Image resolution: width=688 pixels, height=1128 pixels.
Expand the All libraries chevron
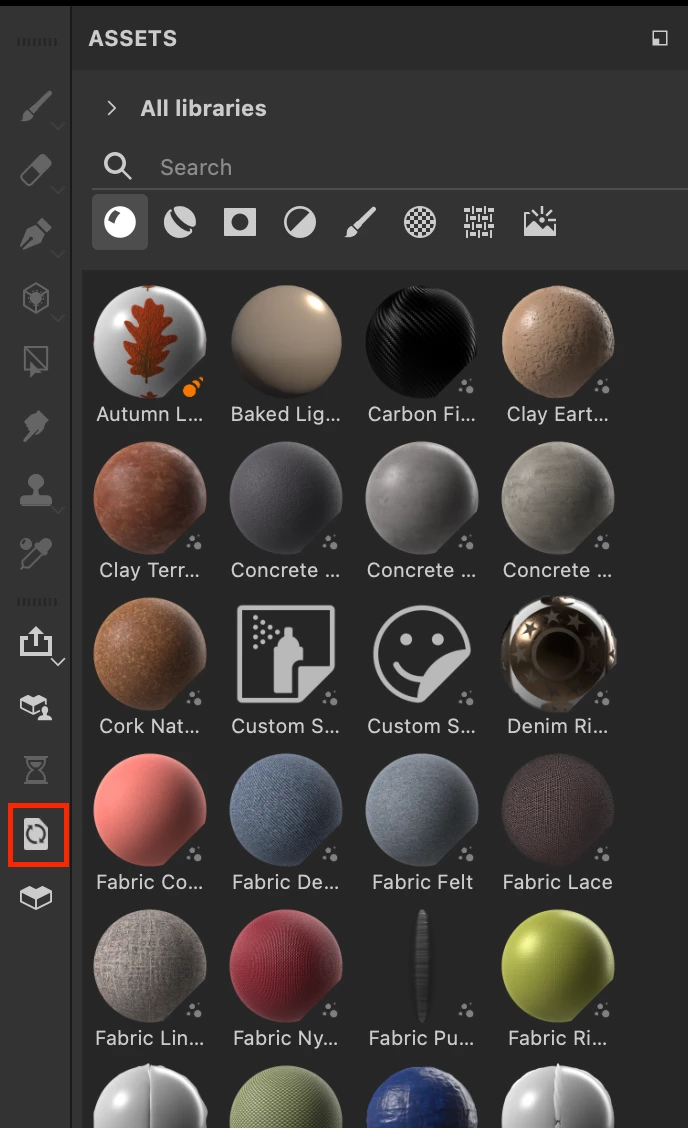click(112, 108)
